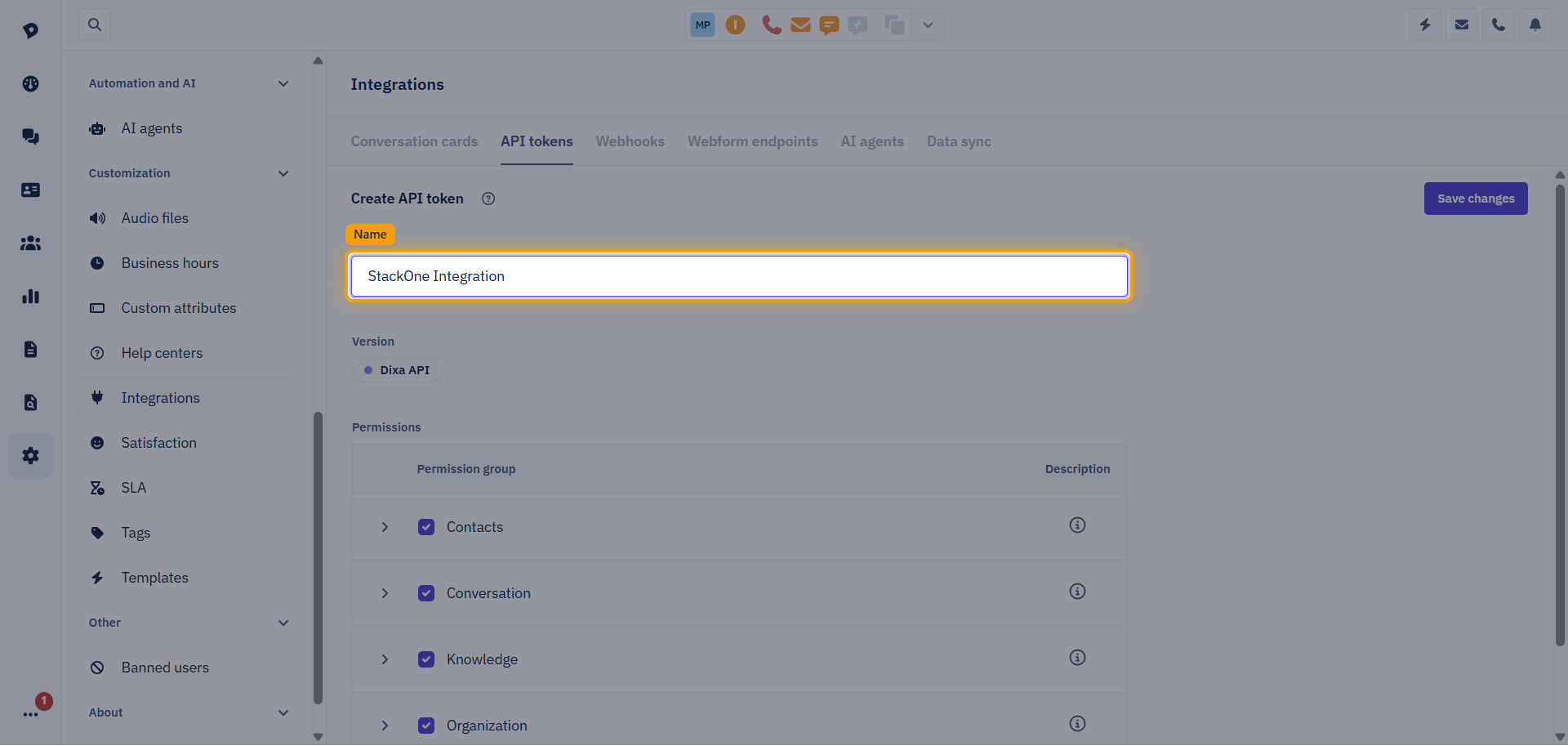1568x746 pixels.
Task: Switch to the Conversation cards tab
Action: [414, 141]
